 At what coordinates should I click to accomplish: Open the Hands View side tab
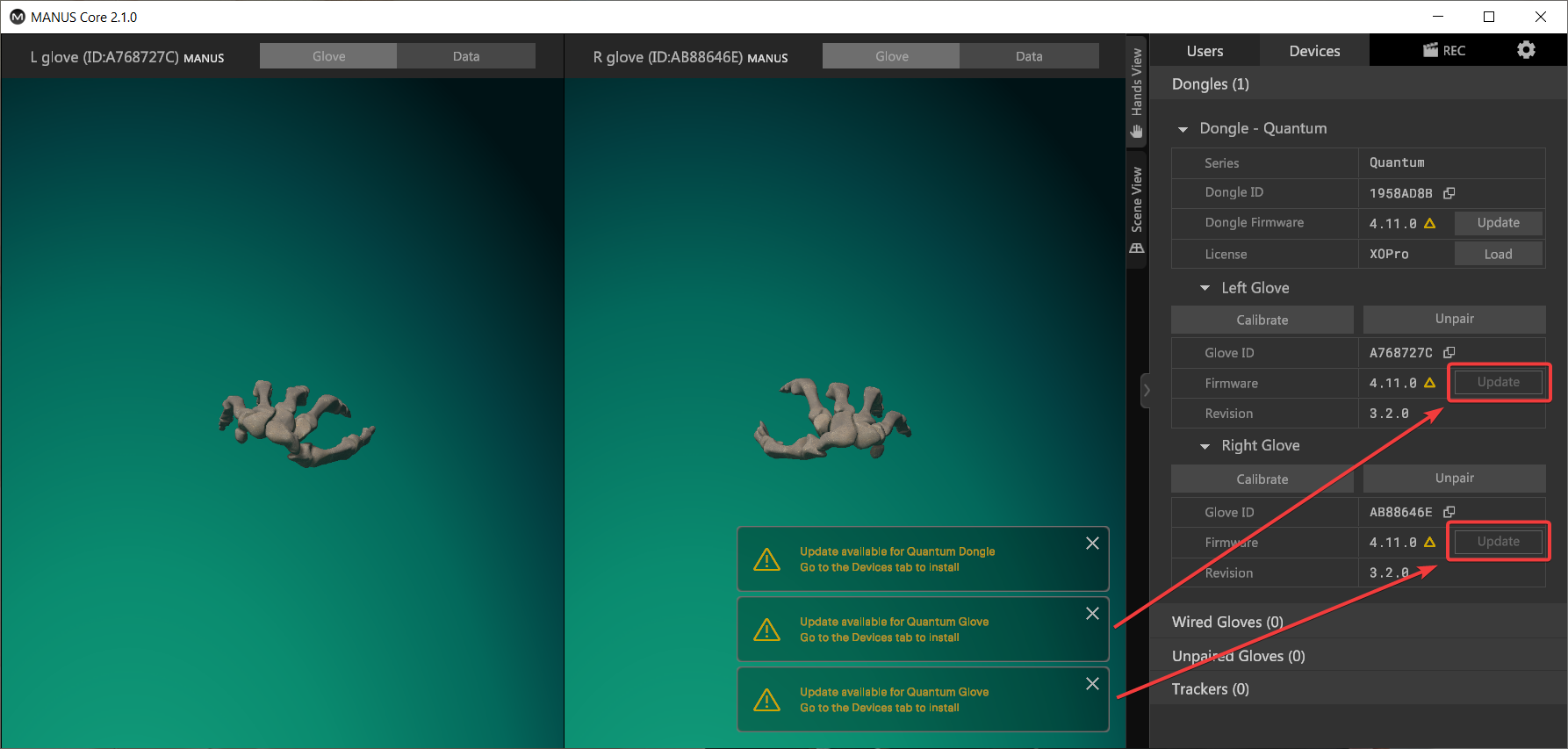[1137, 92]
